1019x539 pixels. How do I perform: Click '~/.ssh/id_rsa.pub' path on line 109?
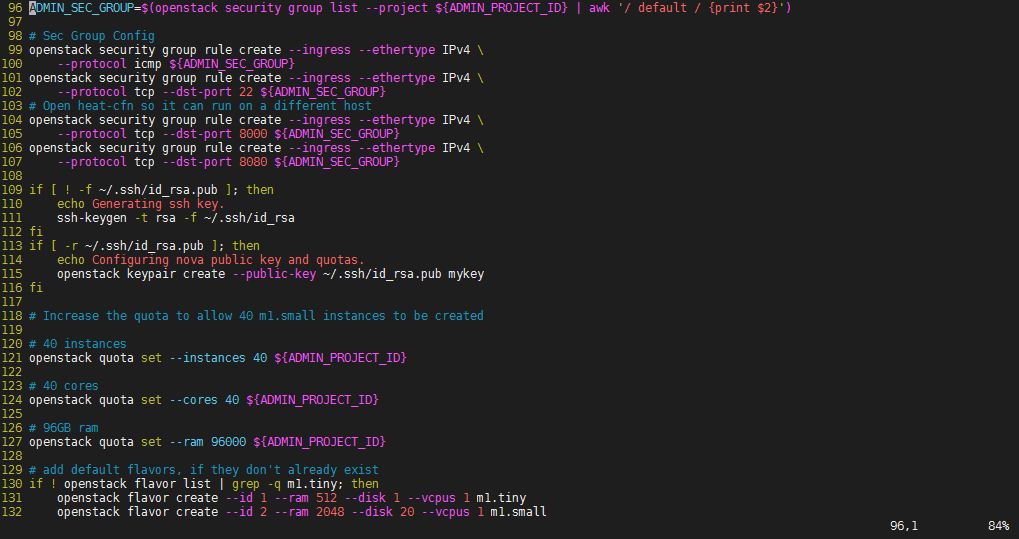(x=158, y=190)
